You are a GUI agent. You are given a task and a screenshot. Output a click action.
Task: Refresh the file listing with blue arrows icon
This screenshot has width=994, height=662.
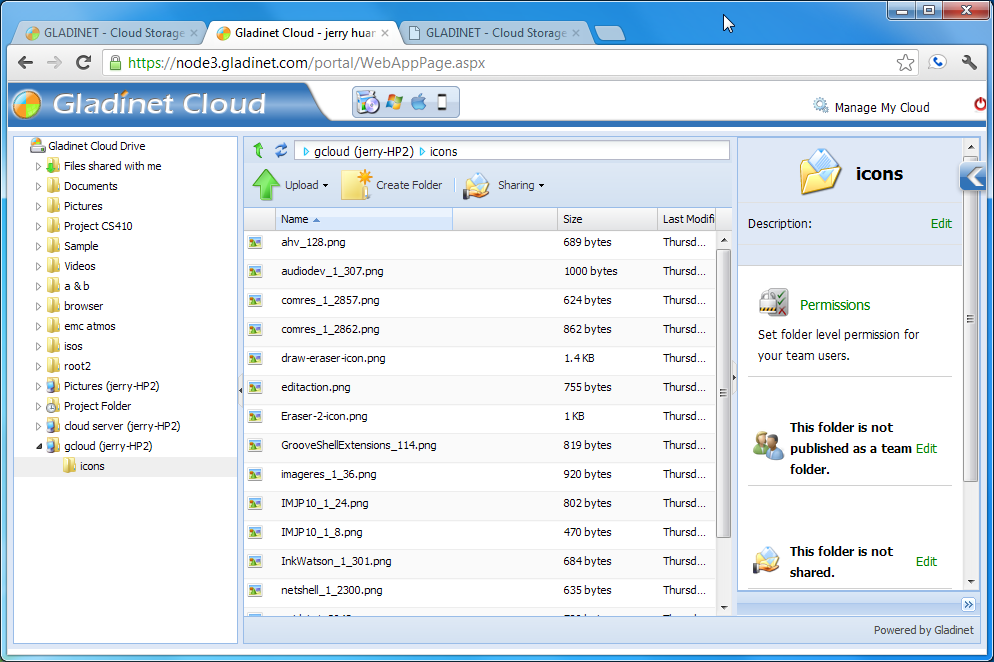point(281,150)
